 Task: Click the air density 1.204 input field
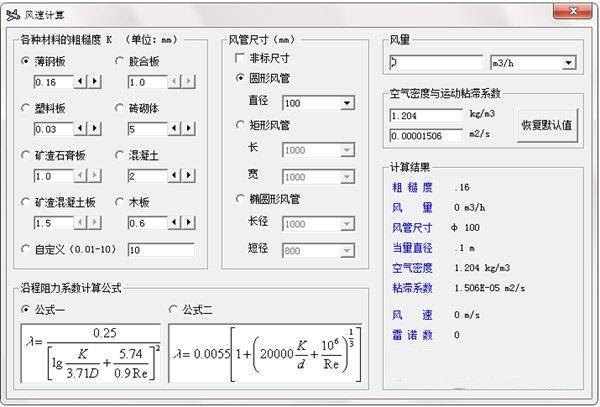point(426,116)
